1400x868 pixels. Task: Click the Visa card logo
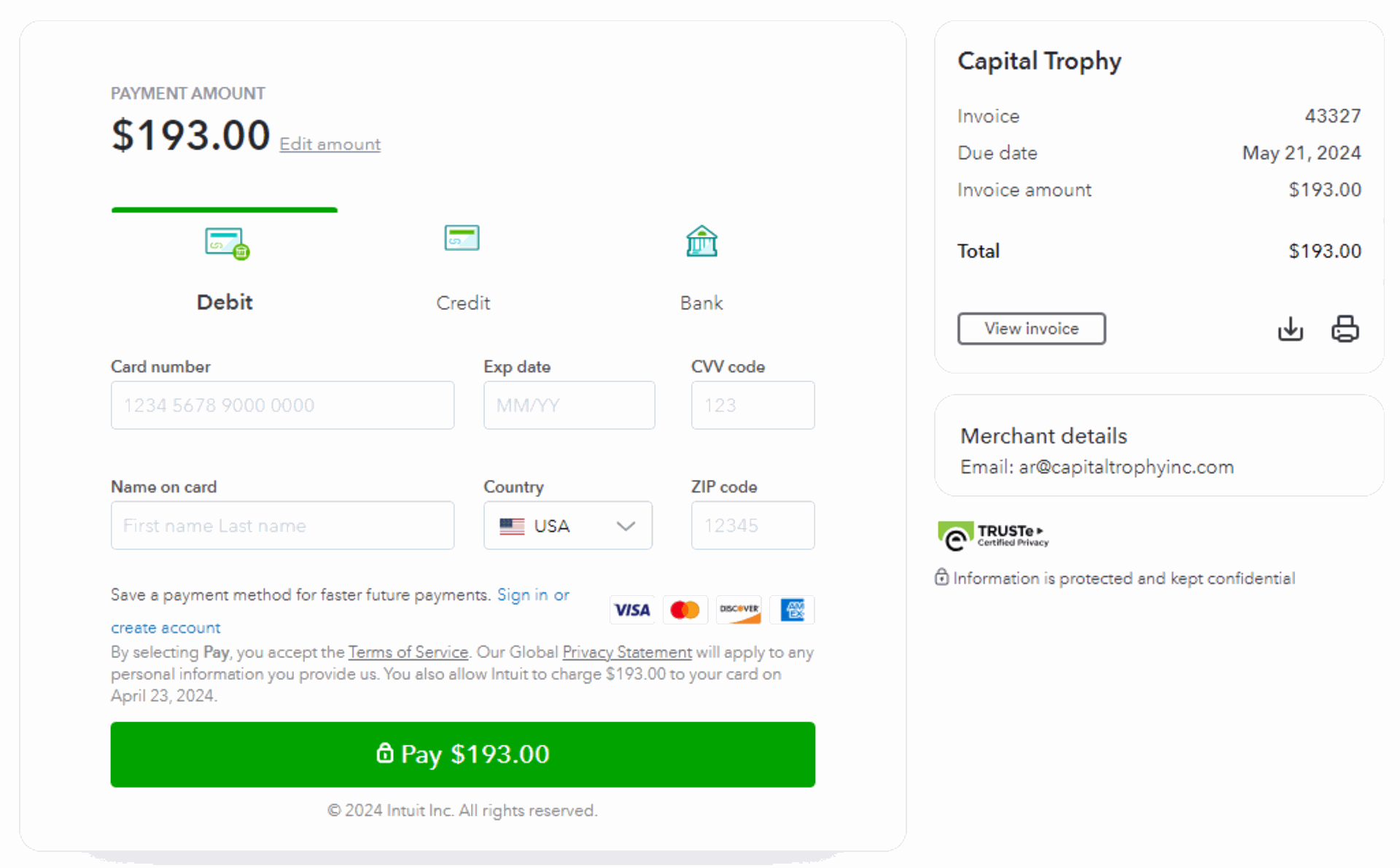click(632, 610)
